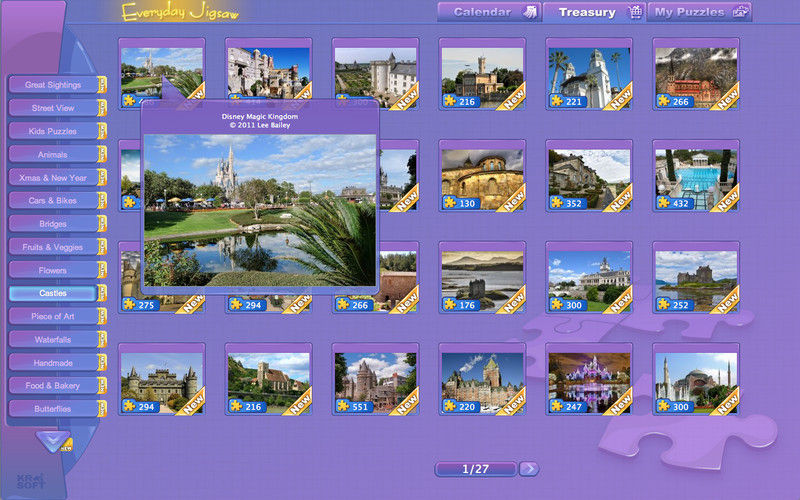Open the Handmade category
This screenshot has width=800, height=500.
coord(53,363)
